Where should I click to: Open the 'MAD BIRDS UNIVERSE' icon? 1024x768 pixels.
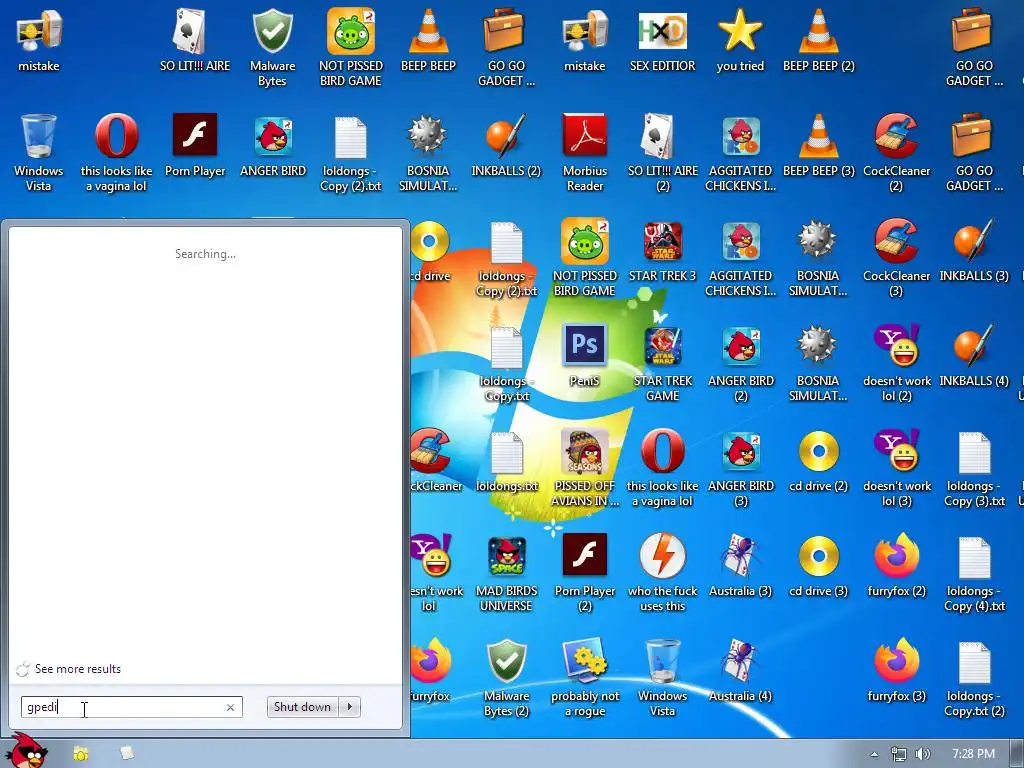506,573
